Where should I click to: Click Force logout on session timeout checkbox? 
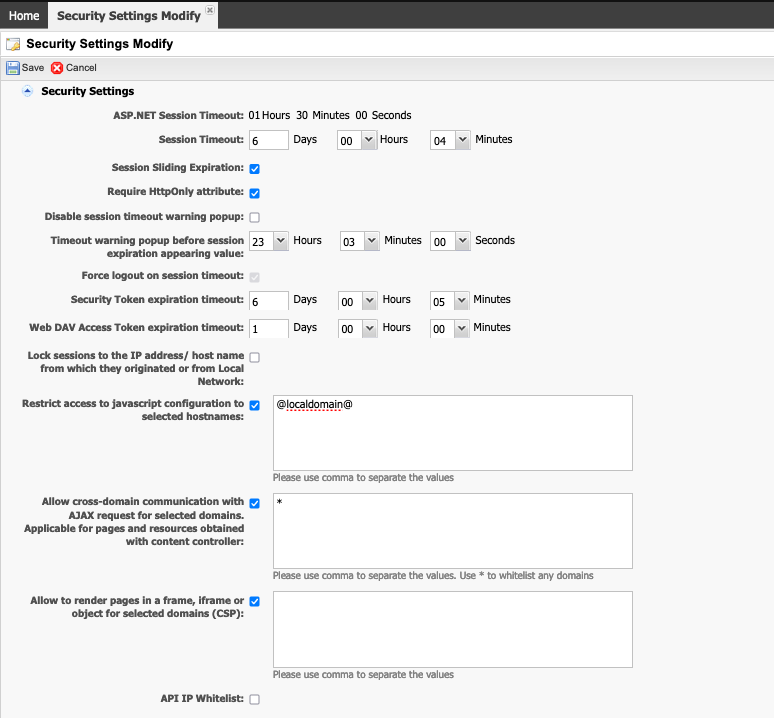(x=255, y=277)
